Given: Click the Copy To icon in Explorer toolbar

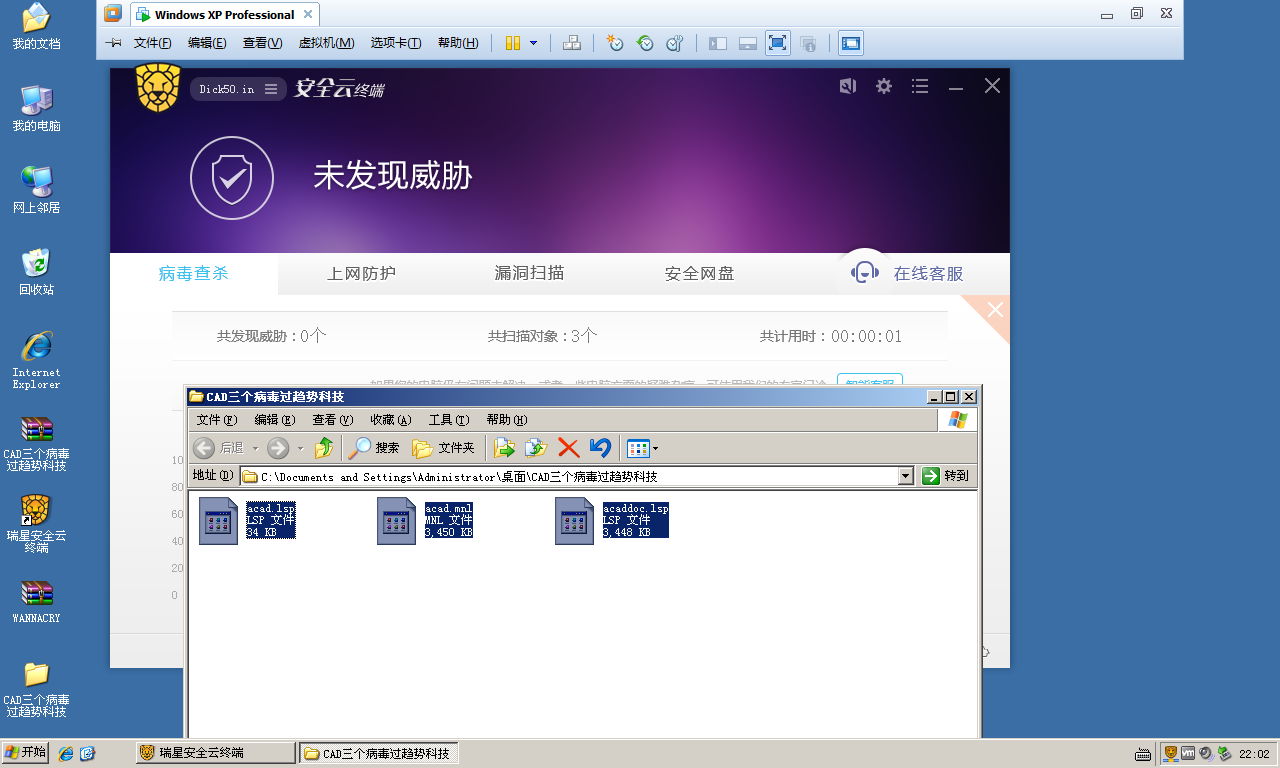Looking at the screenshot, I should coord(537,448).
